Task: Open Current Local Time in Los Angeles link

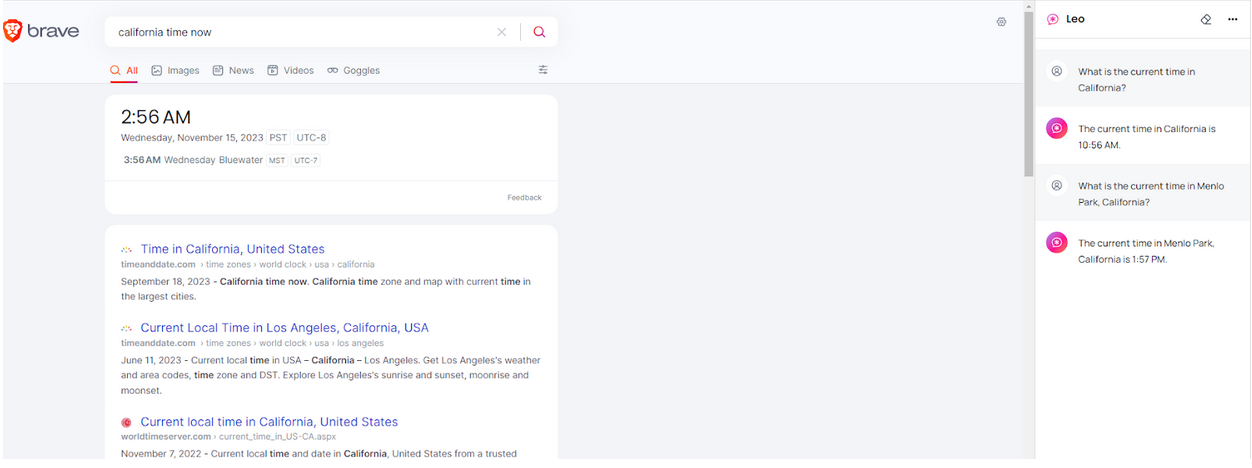Action: pos(284,328)
